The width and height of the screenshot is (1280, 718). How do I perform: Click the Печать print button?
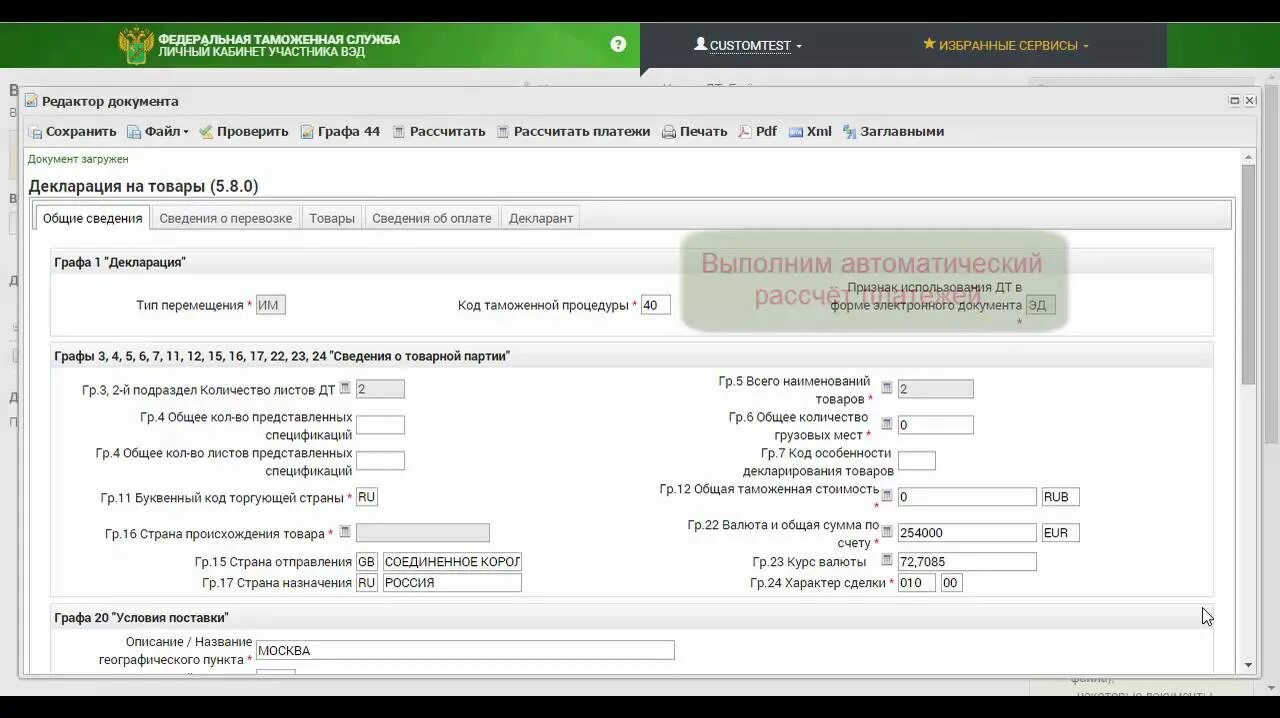pyautogui.click(x=694, y=131)
